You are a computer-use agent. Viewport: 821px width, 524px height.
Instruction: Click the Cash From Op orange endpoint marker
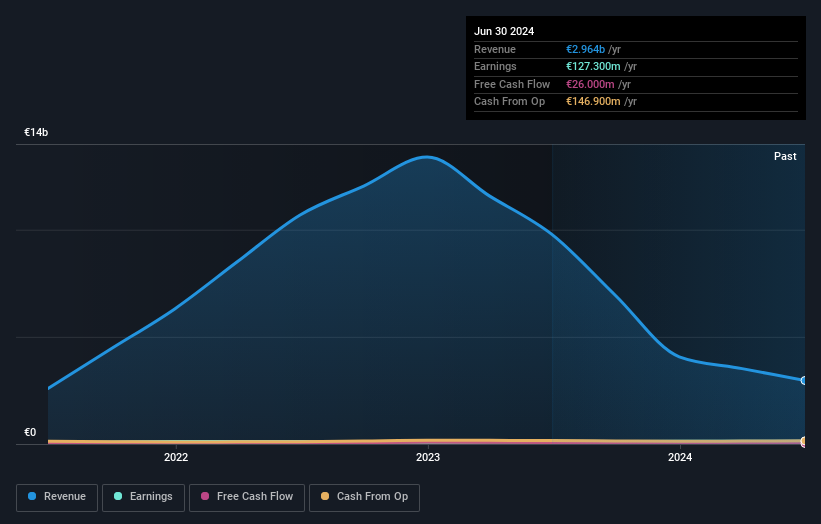click(x=804, y=441)
